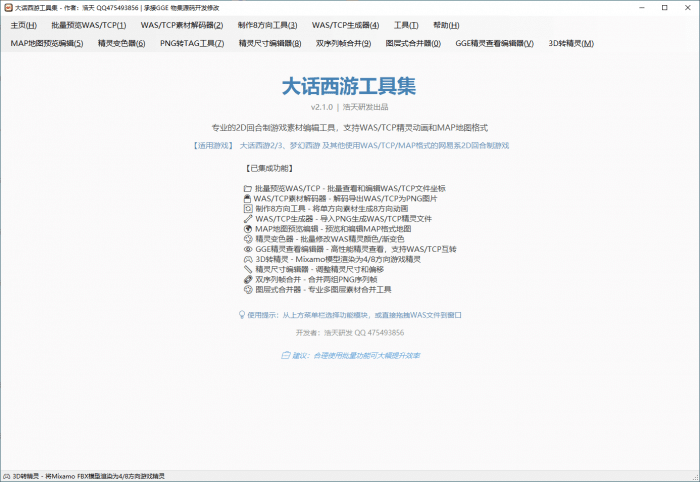Click 批量预览WAS/TCP feature description text

tap(350, 189)
